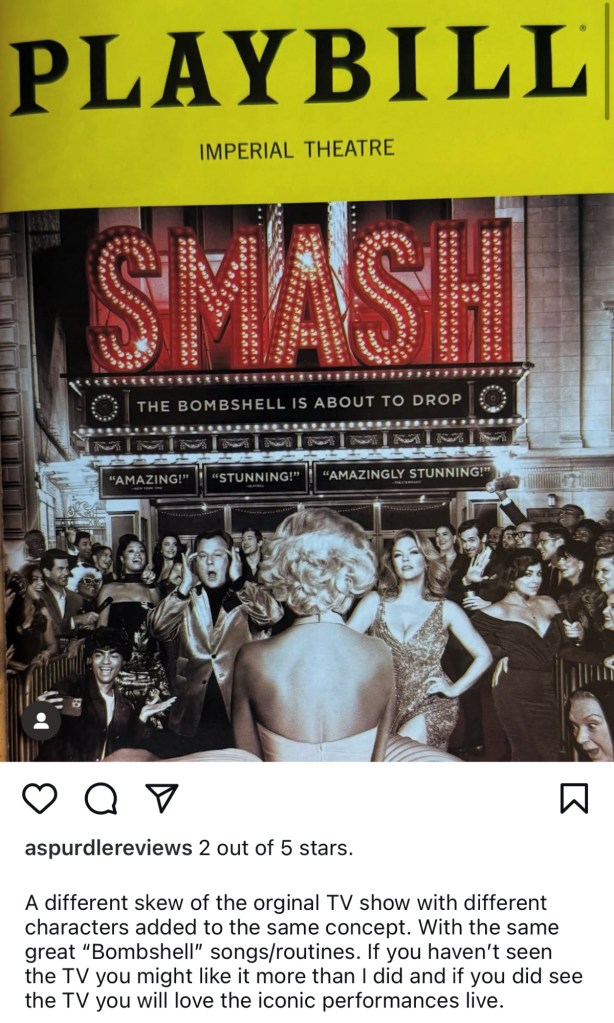
Task: Show tagged people via the person icon
Action: point(41,721)
